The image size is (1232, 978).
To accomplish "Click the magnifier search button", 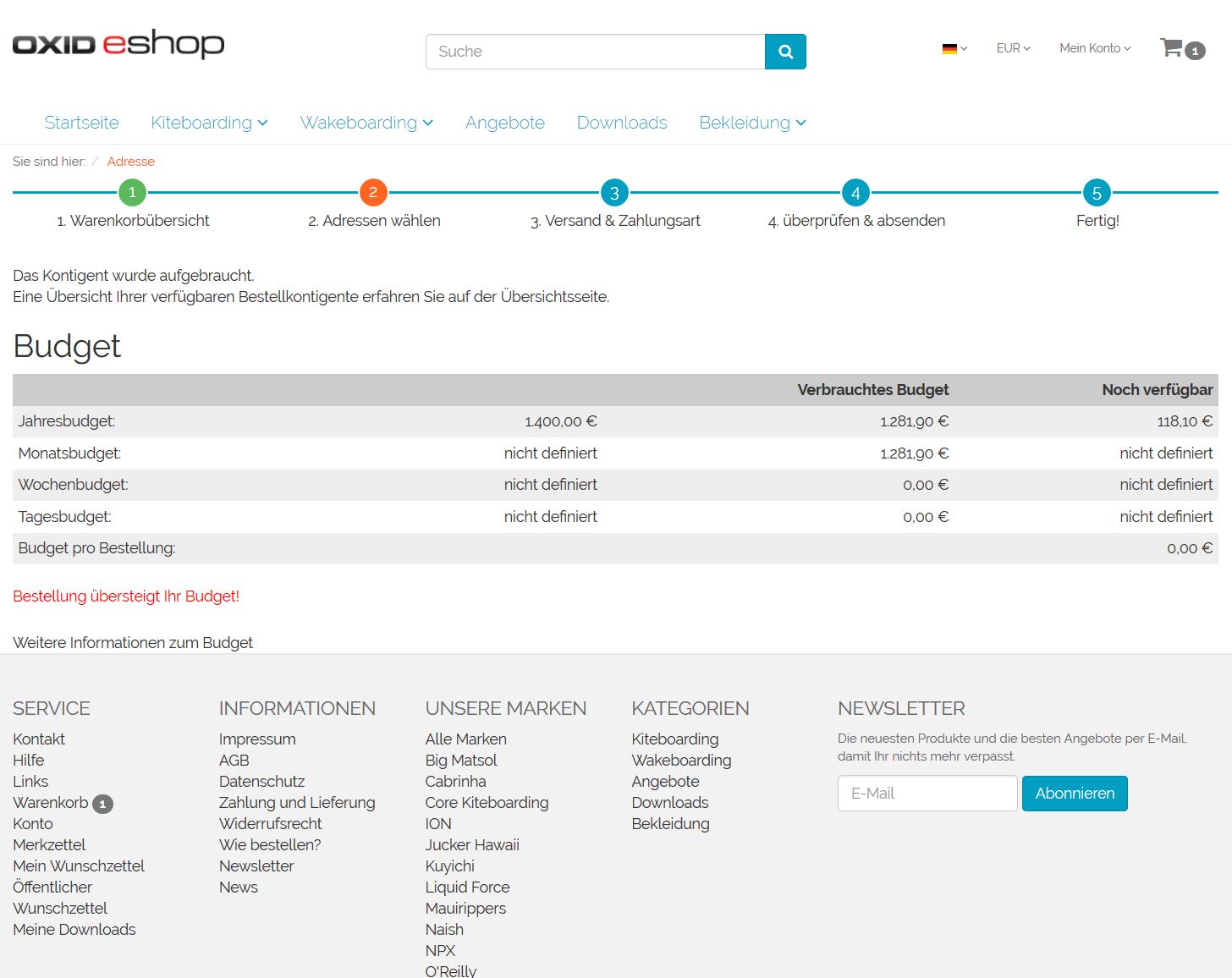I will [x=784, y=52].
